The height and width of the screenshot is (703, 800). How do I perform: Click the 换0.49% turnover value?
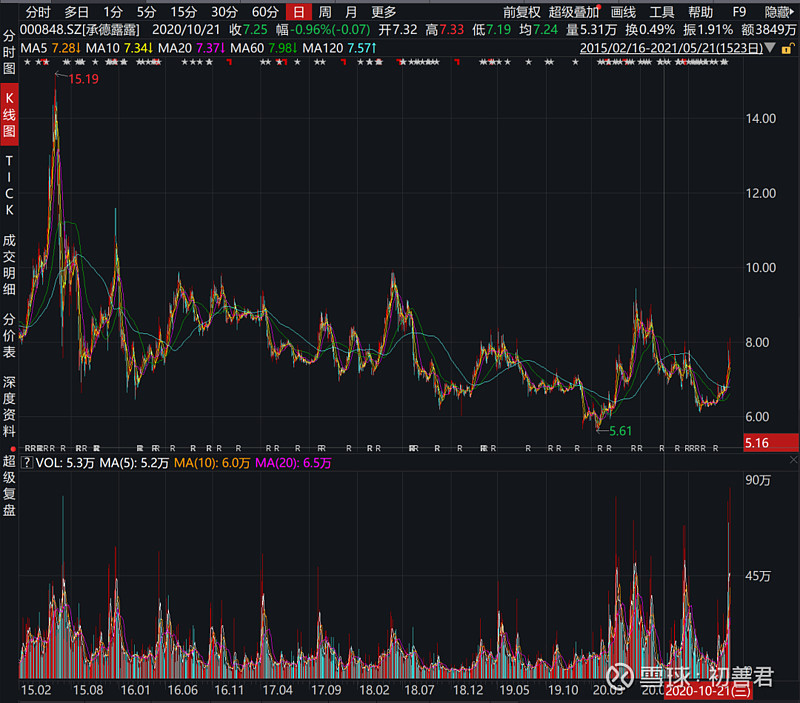coord(650,30)
